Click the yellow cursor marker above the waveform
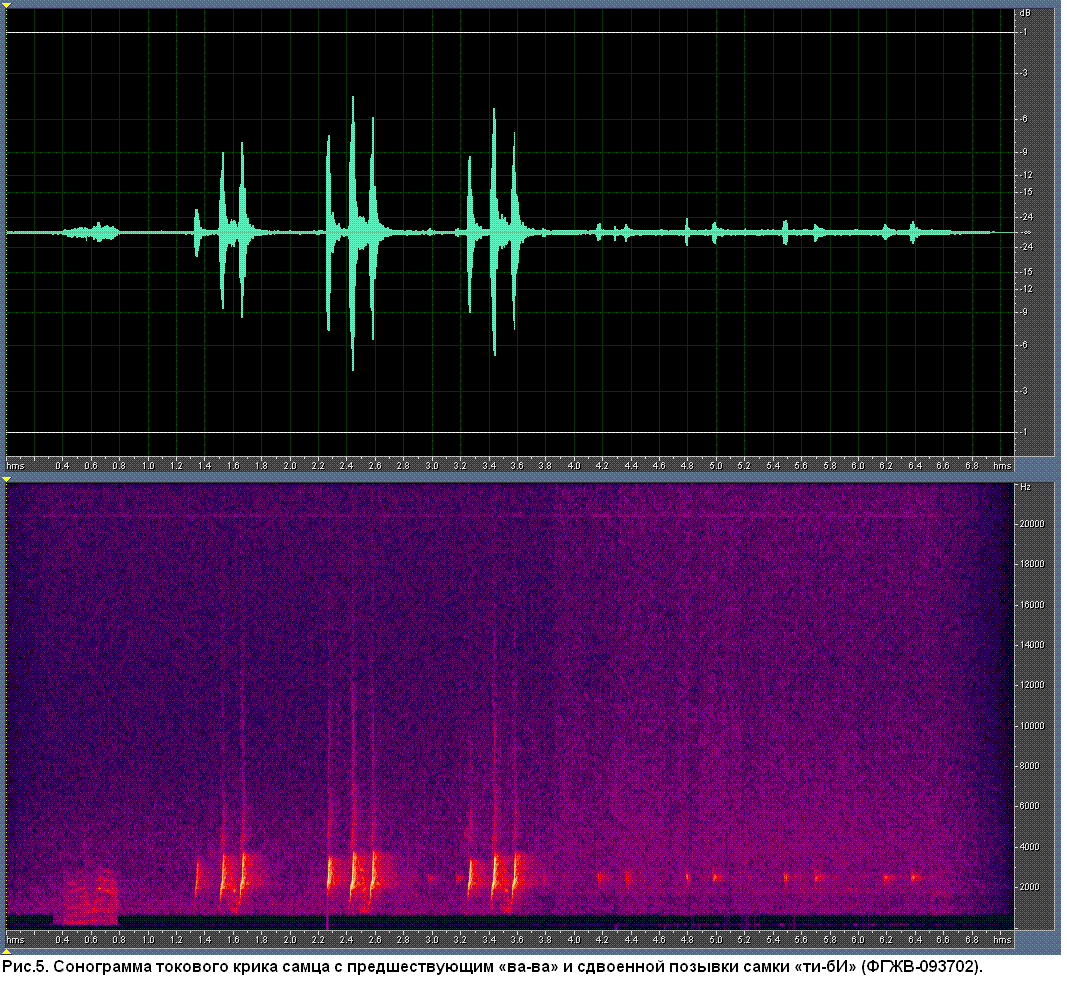 pyautogui.click(x=6, y=5)
